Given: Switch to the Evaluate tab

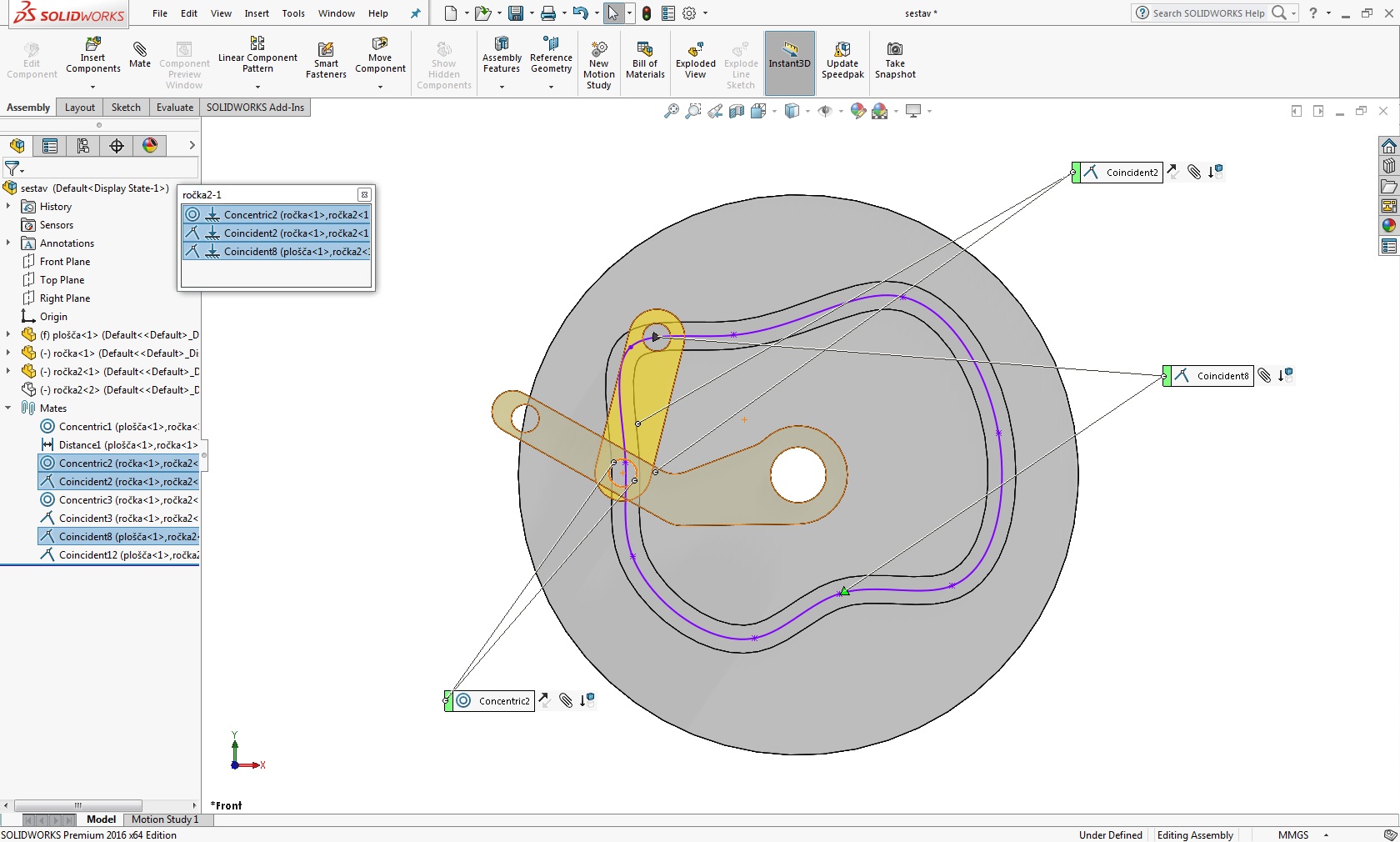Looking at the screenshot, I should coord(175,108).
